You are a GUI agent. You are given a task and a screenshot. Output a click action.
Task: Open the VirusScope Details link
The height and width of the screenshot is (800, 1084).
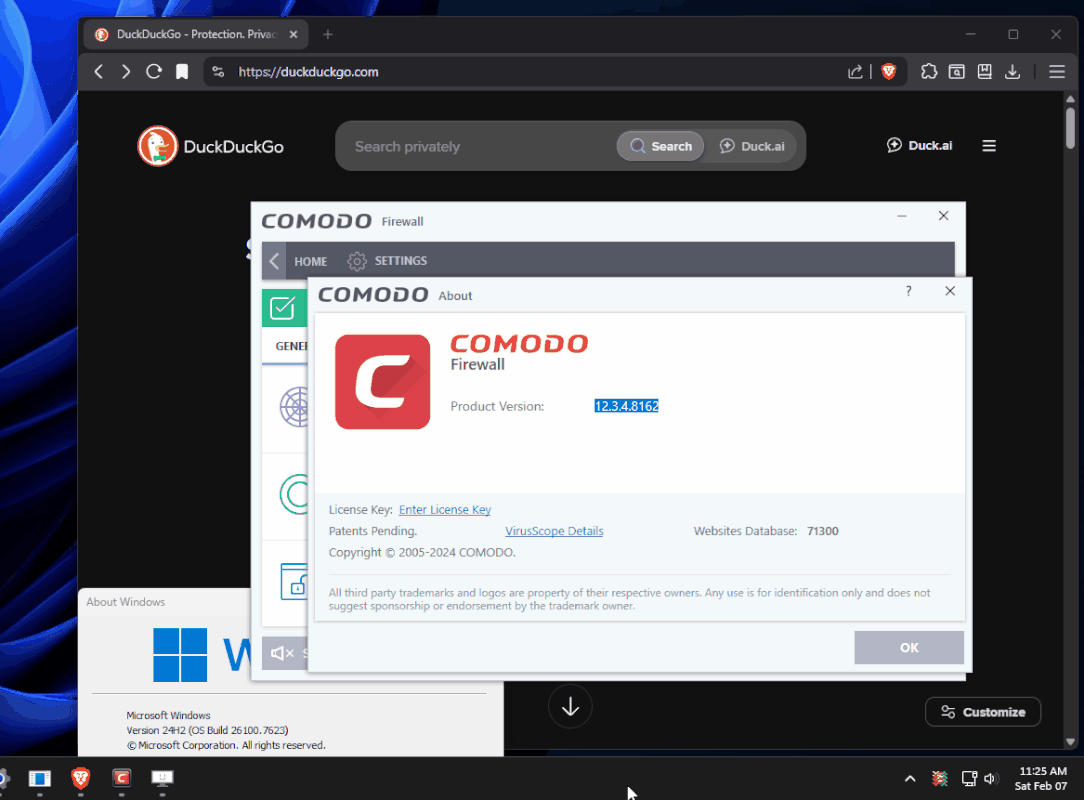(x=554, y=531)
